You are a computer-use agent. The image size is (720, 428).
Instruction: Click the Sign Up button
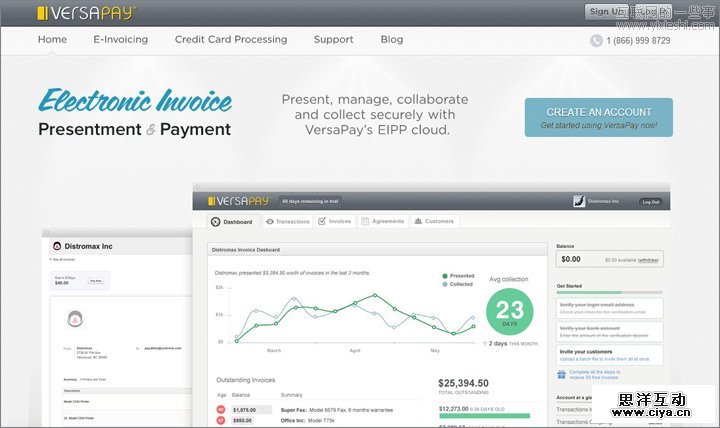606,11
